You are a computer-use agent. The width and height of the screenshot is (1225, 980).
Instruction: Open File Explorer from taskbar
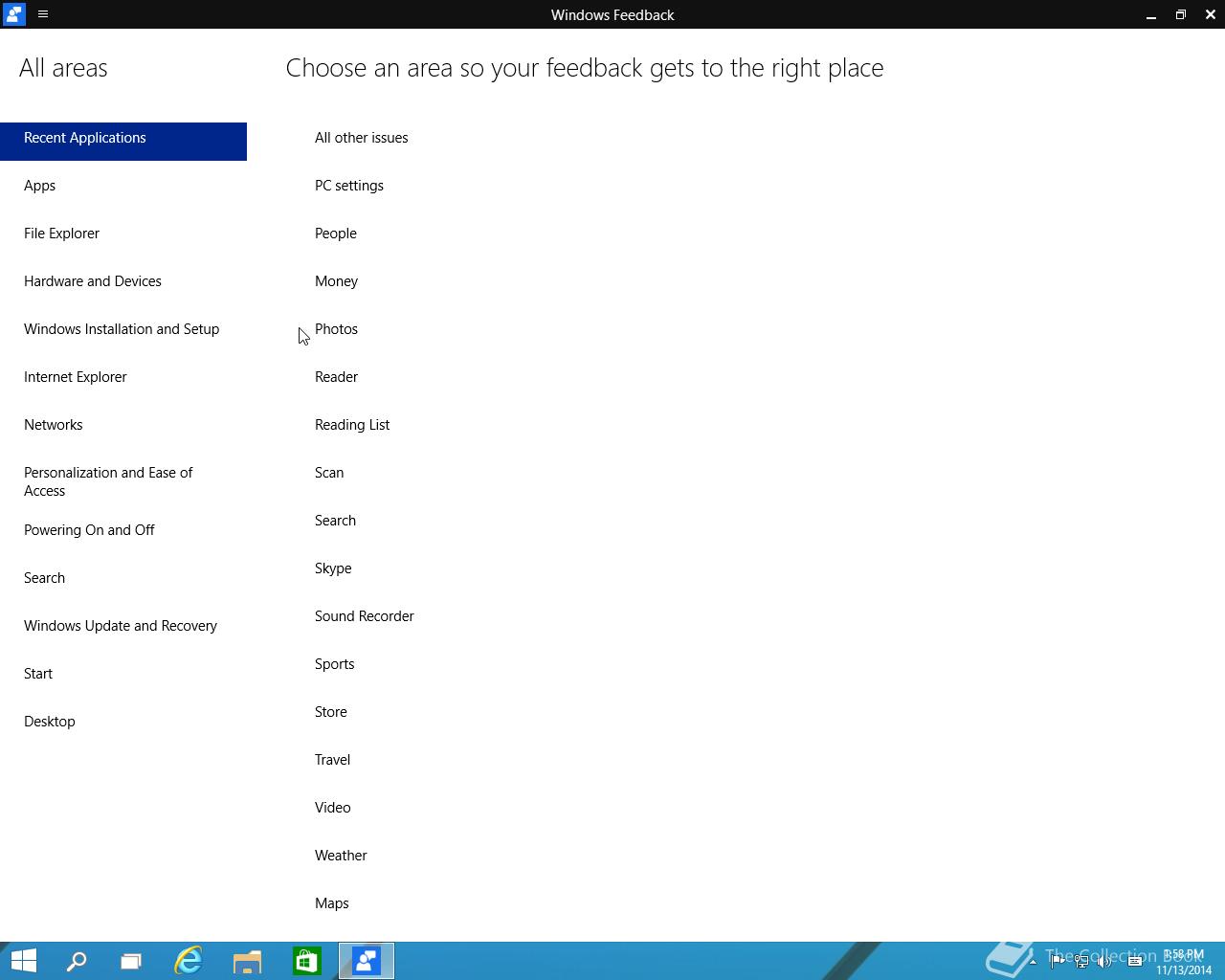[x=247, y=961]
